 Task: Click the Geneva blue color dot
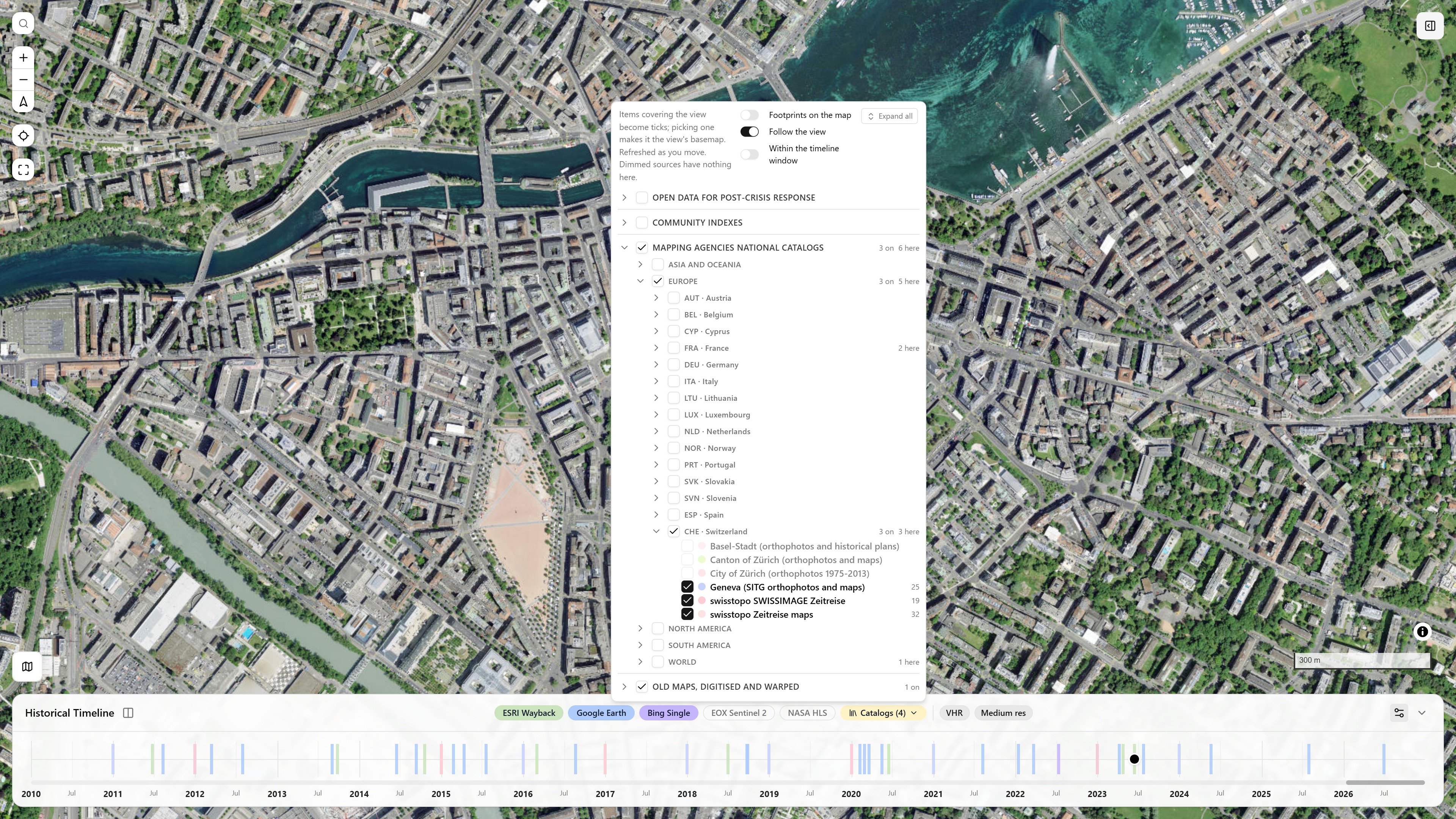[x=701, y=587]
